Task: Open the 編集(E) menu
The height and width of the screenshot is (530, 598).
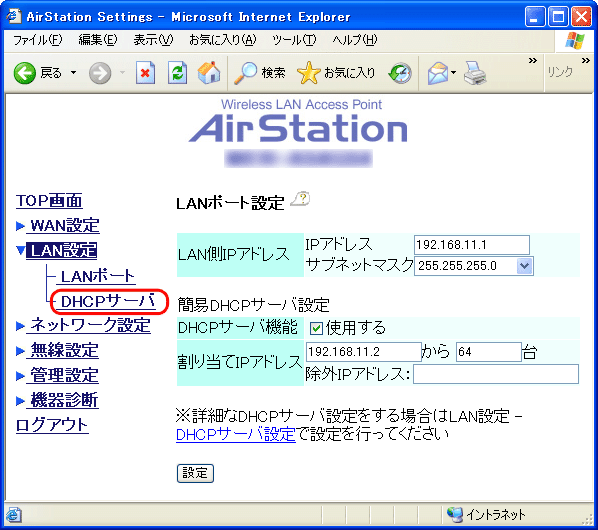Action: (98, 40)
